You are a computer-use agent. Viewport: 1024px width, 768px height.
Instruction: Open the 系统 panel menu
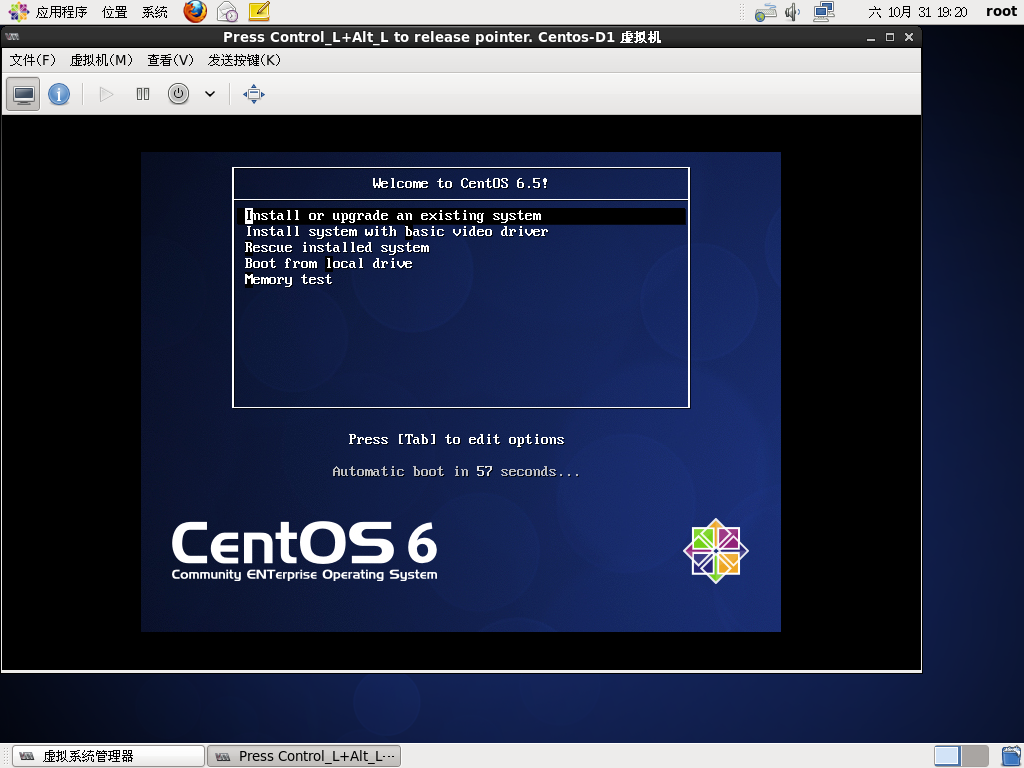coord(155,12)
